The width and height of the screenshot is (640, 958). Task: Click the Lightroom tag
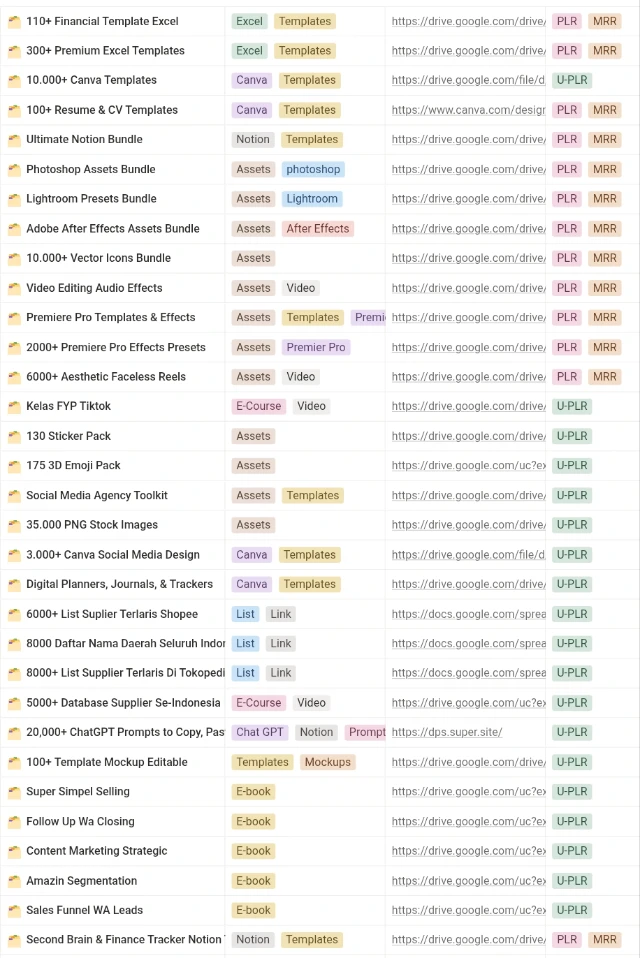(312, 199)
